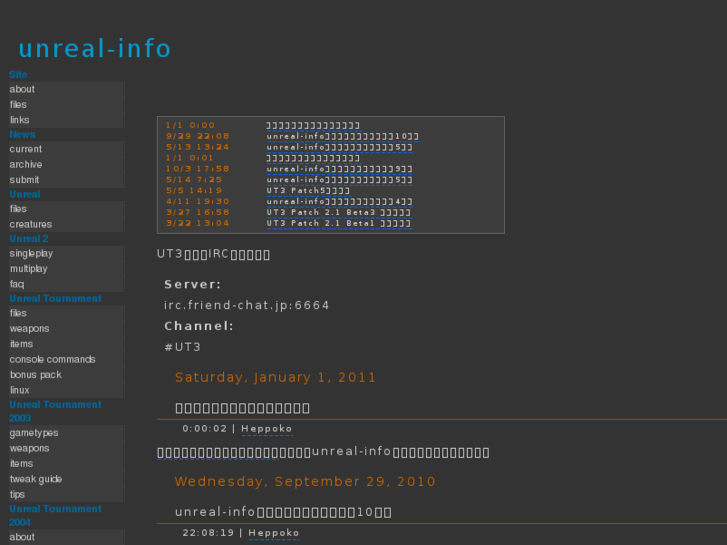This screenshot has height=545, width=727.
Task: Click the Wednesday, September 29, 2010 heading
Action: tap(305, 481)
